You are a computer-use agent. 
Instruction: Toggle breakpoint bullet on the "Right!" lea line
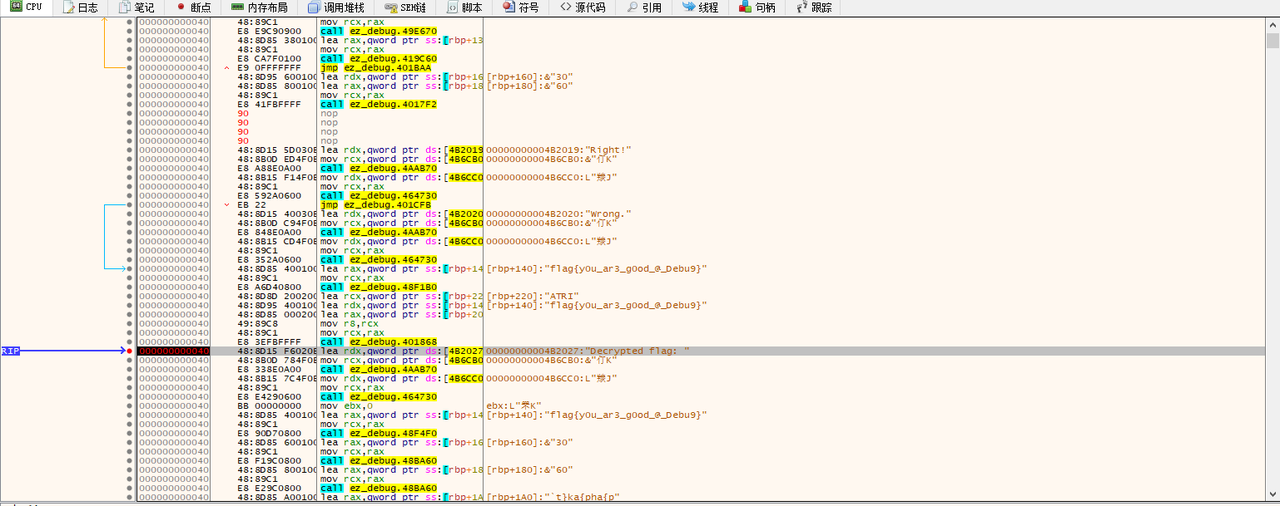click(129, 149)
